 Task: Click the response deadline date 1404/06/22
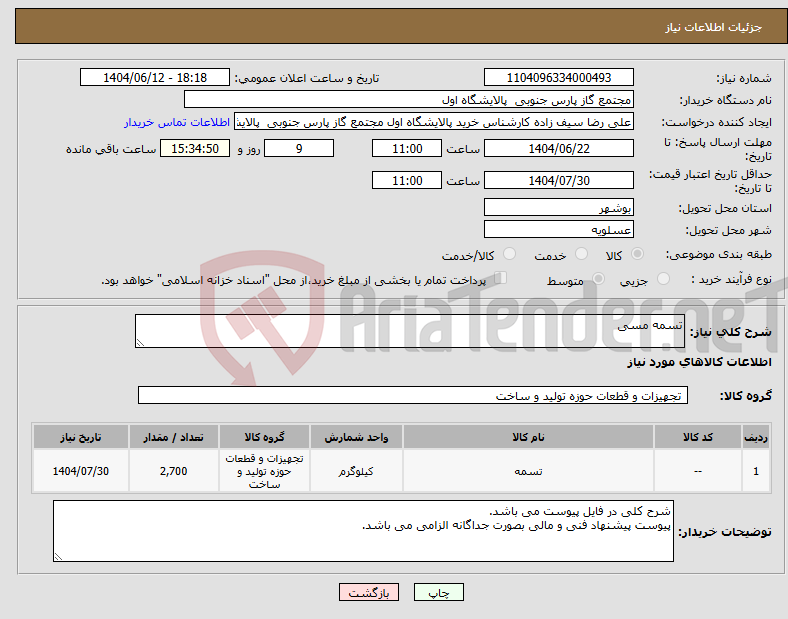pyautogui.click(x=558, y=148)
